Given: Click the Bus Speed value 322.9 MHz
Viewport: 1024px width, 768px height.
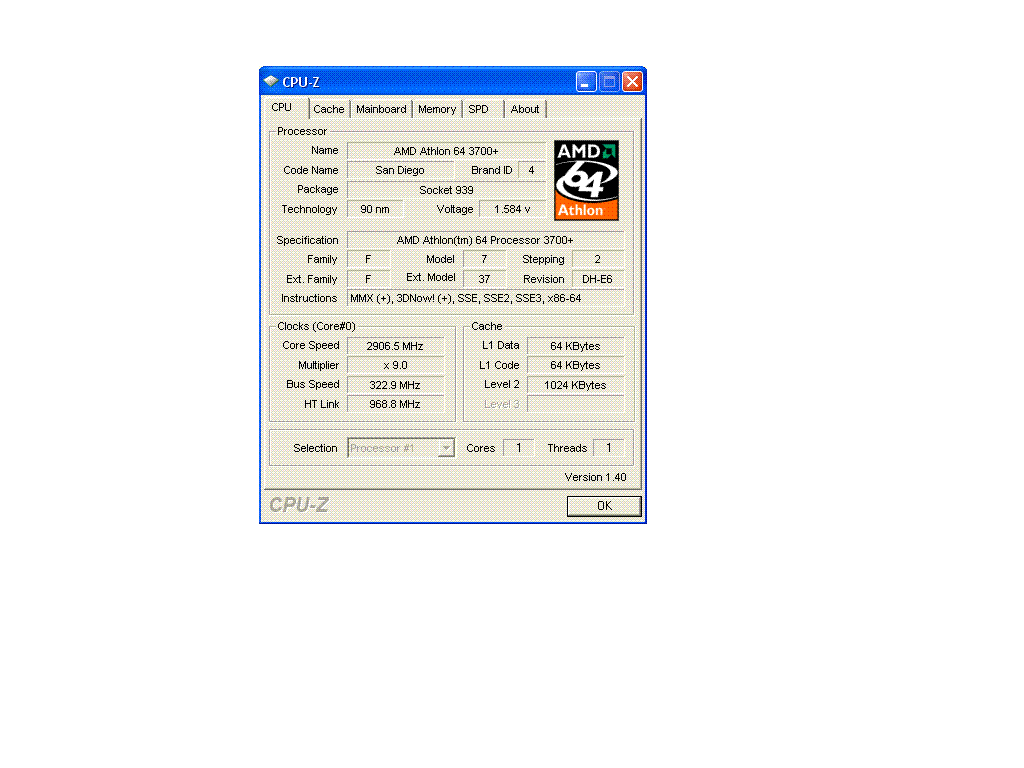Looking at the screenshot, I should (x=395, y=385).
